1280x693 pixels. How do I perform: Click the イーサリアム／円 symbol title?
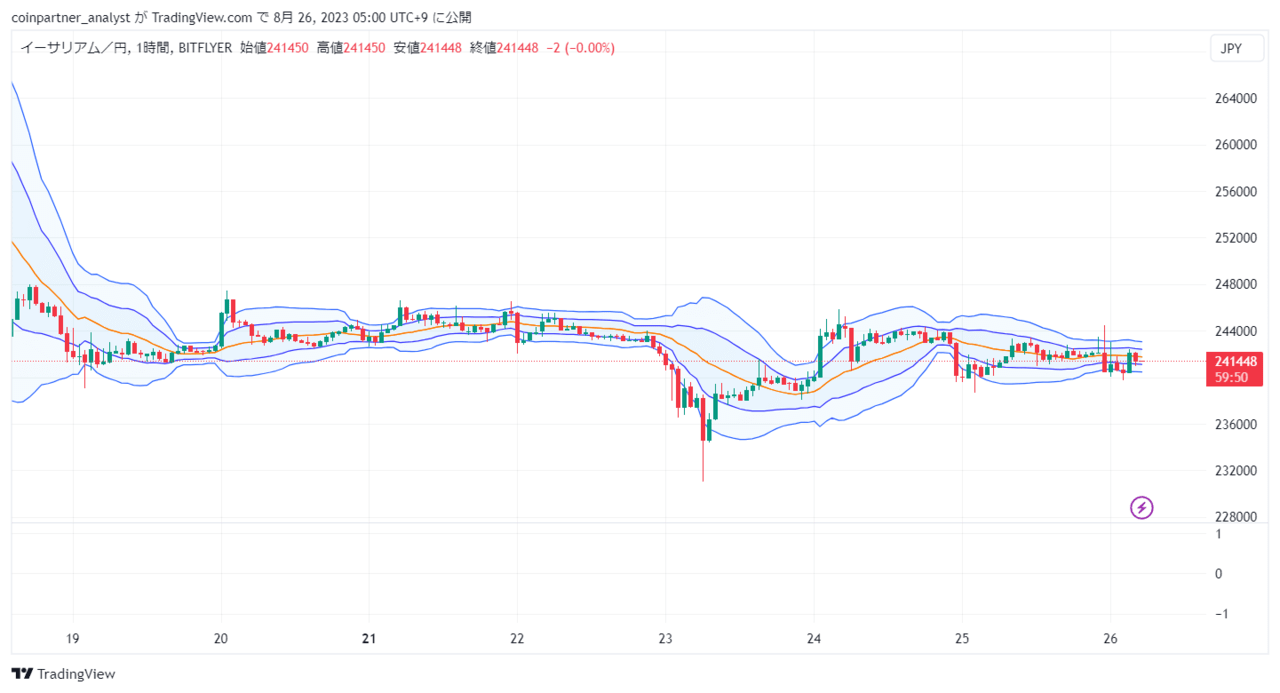pyautogui.click(x=72, y=48)
